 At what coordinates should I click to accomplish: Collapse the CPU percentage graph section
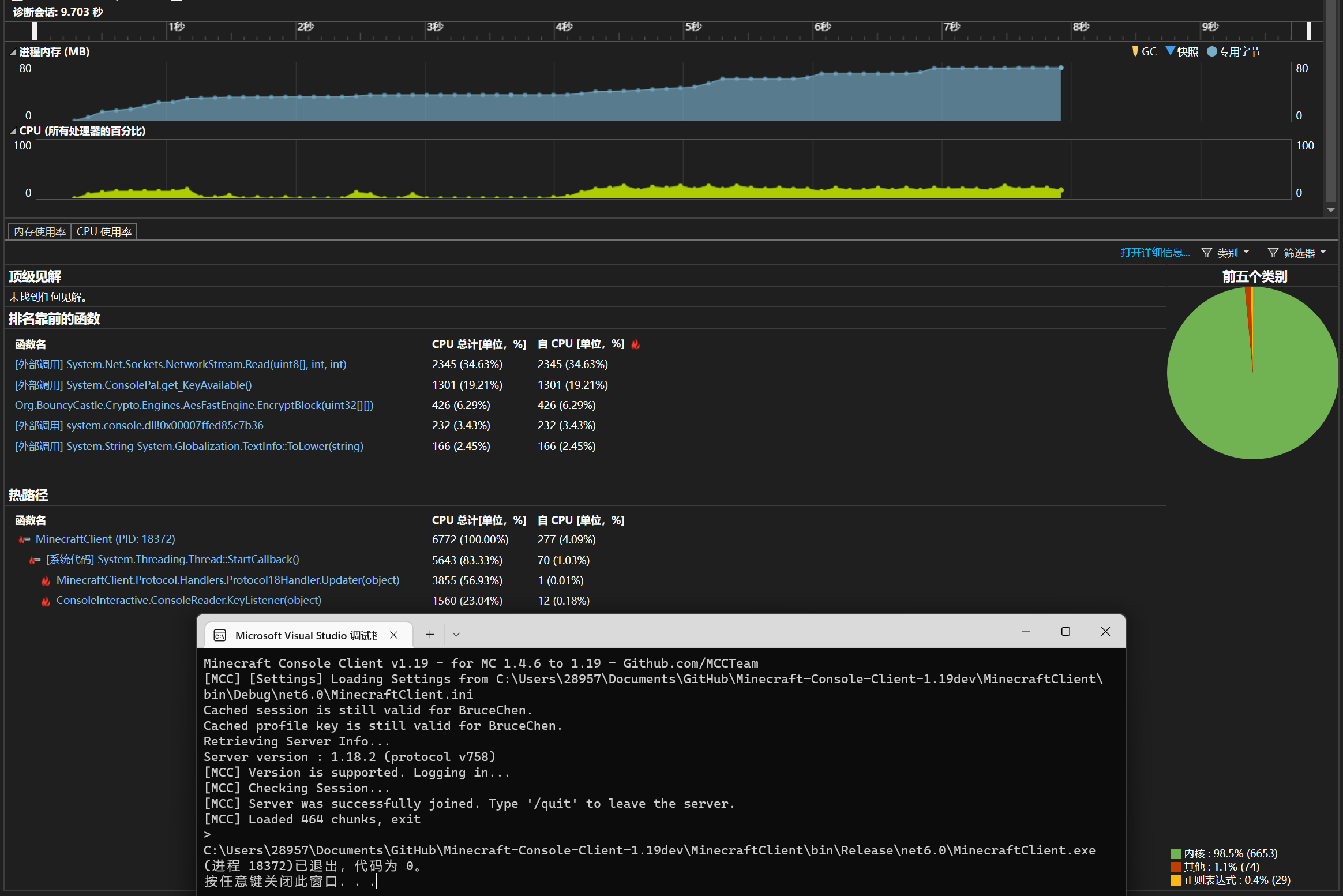13,131
